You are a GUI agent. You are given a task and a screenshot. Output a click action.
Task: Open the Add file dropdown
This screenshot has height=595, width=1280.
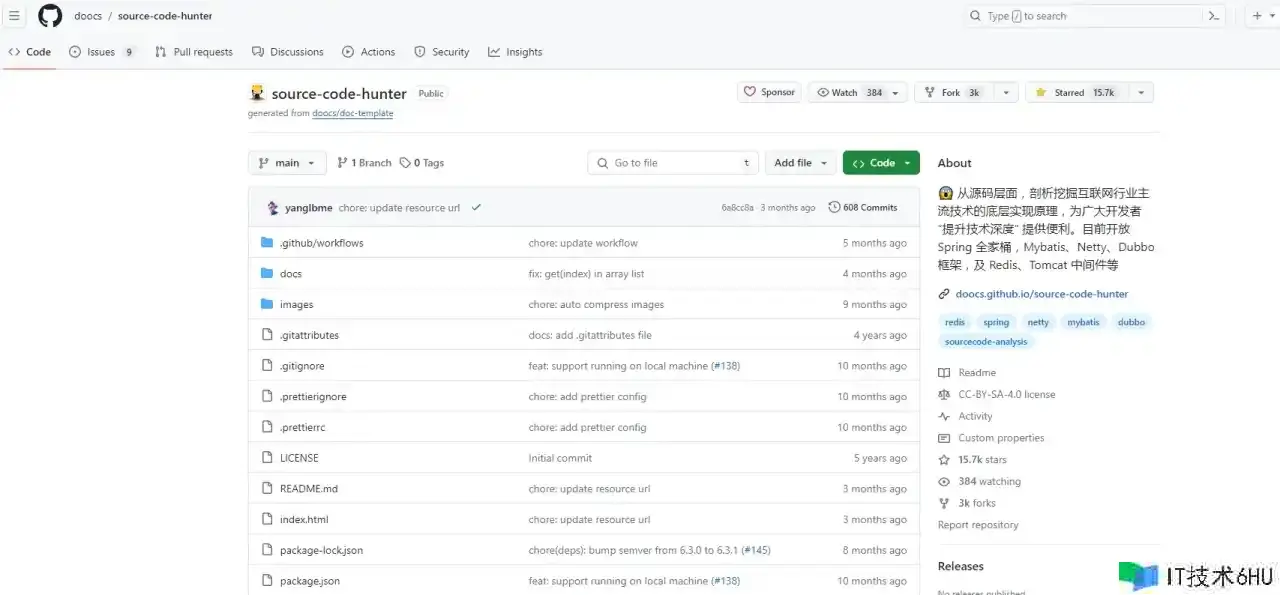[801, 163]
